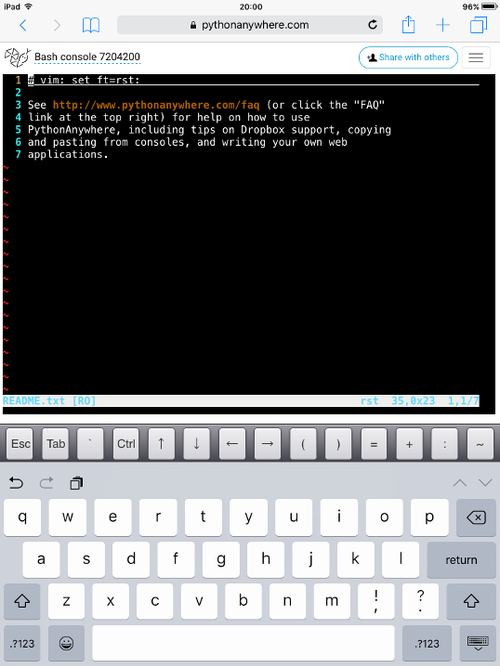Tap the 20:00 clock in status bar
The width and height of the screenshot is (500, 666).
coord(251,7)
